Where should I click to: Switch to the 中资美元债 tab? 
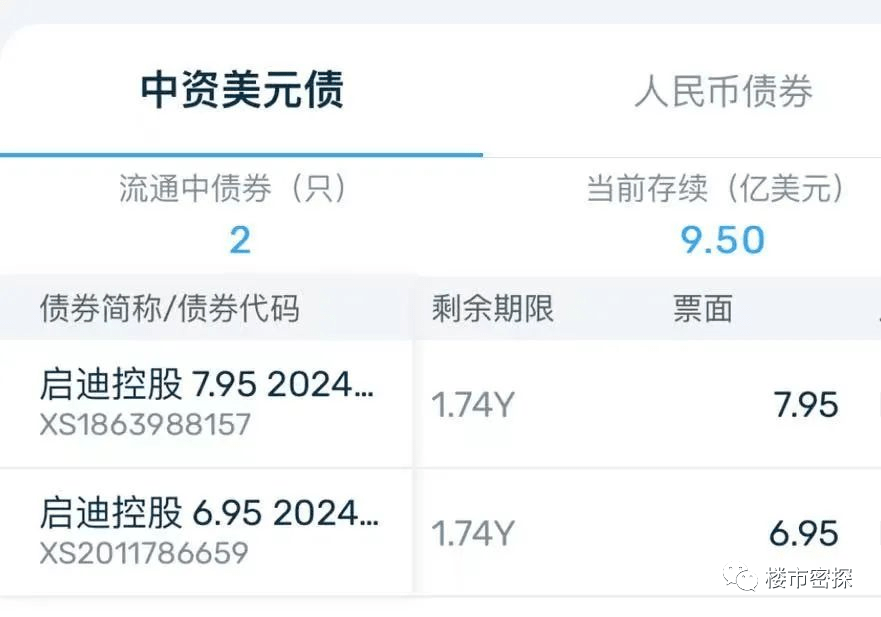pos(241,91)
